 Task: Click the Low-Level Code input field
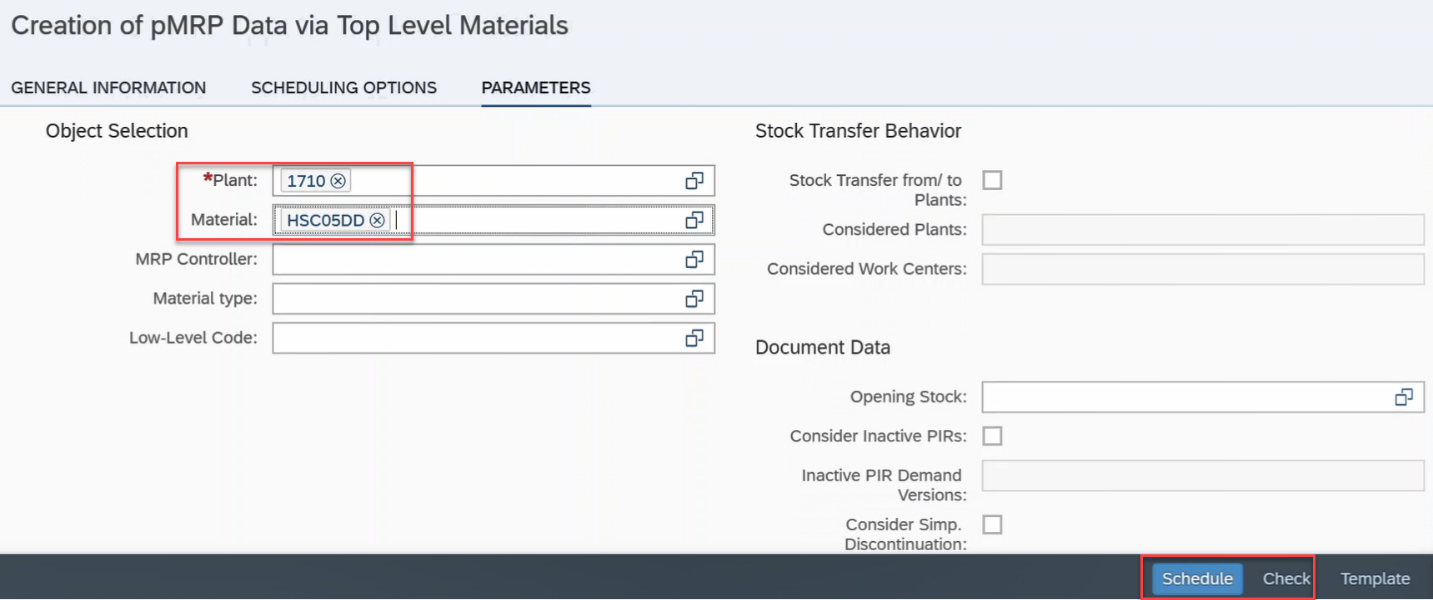[480, 338]
